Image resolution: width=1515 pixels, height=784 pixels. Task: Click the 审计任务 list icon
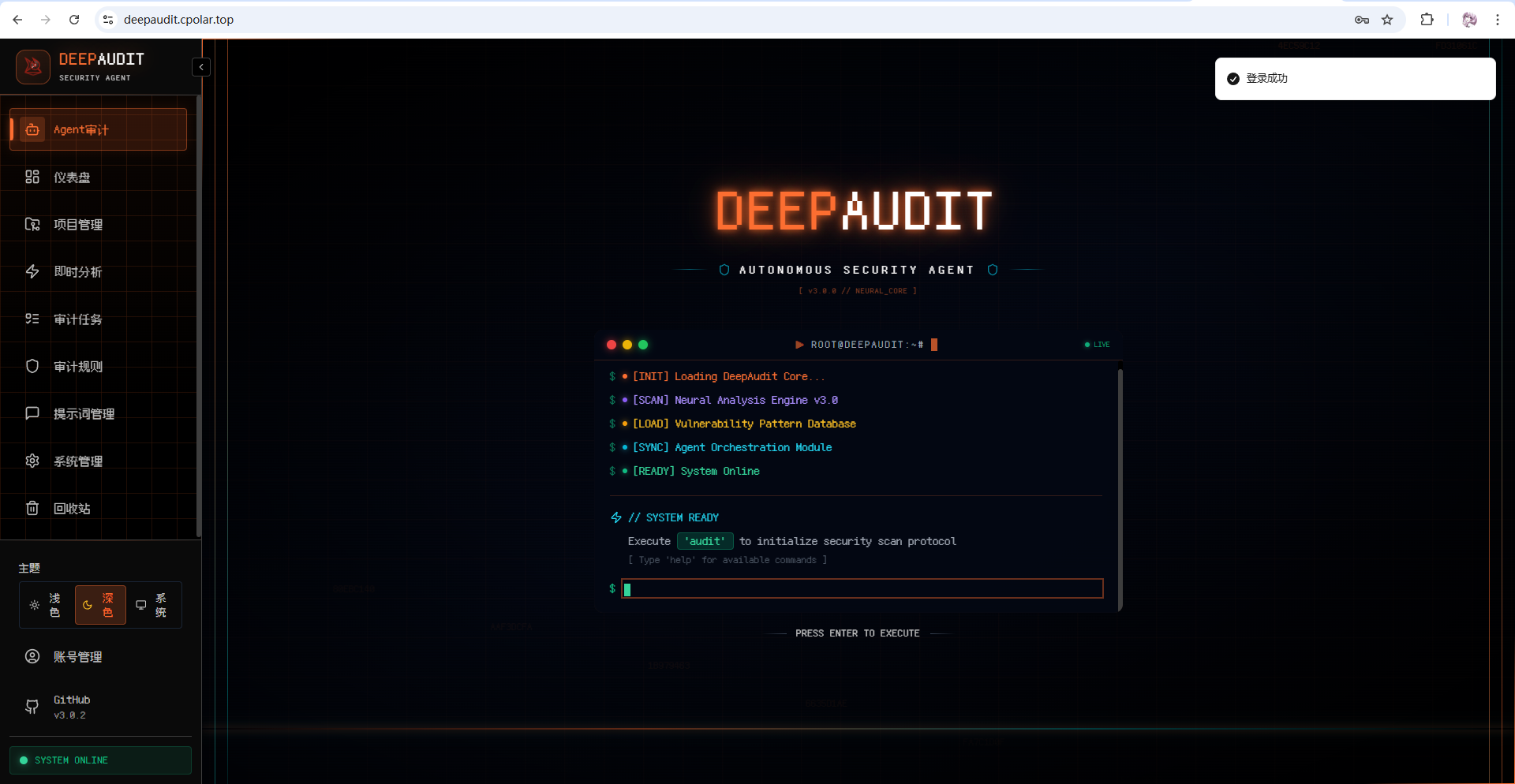32,319
